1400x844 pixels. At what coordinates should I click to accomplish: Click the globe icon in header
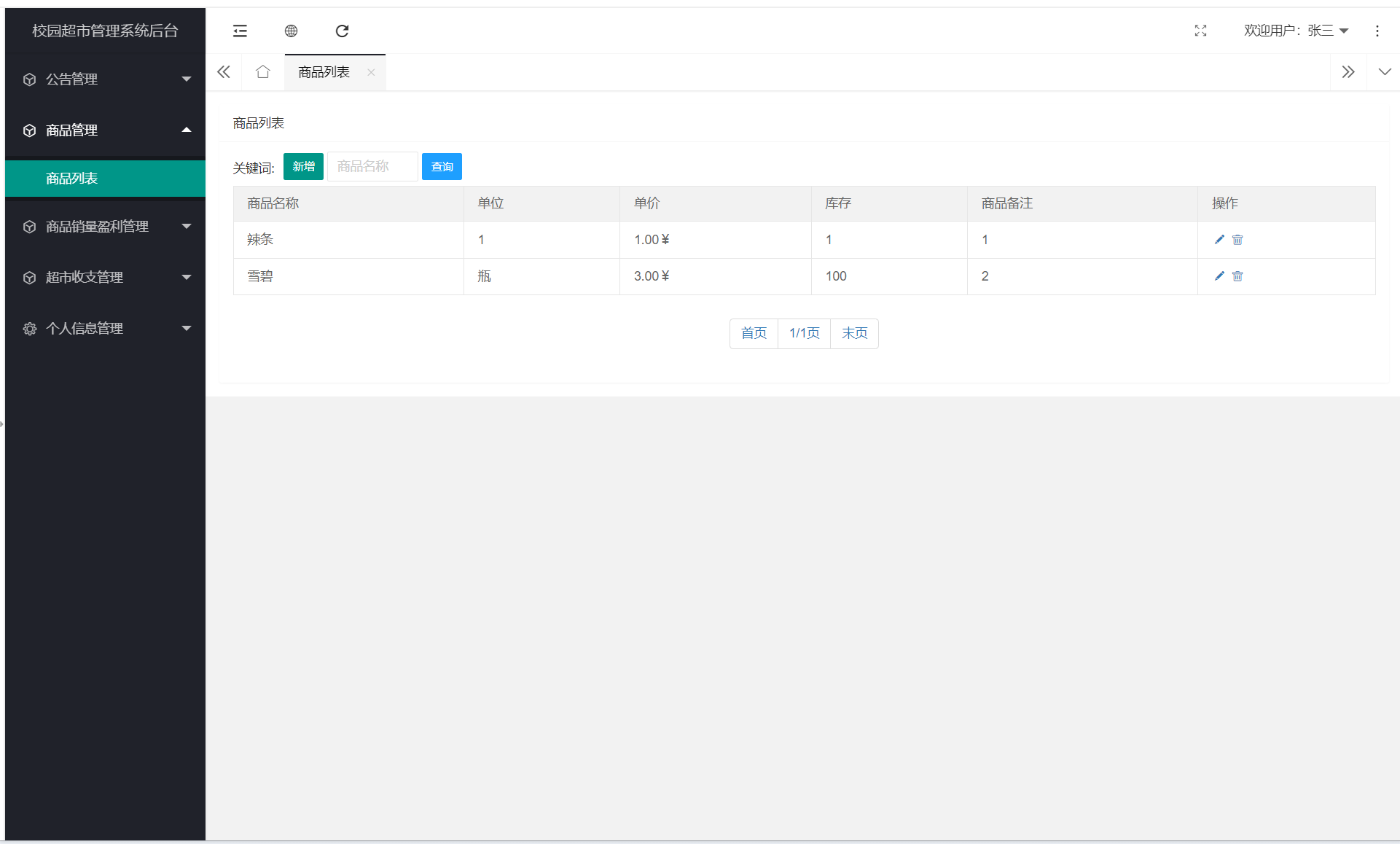(291, 31)
